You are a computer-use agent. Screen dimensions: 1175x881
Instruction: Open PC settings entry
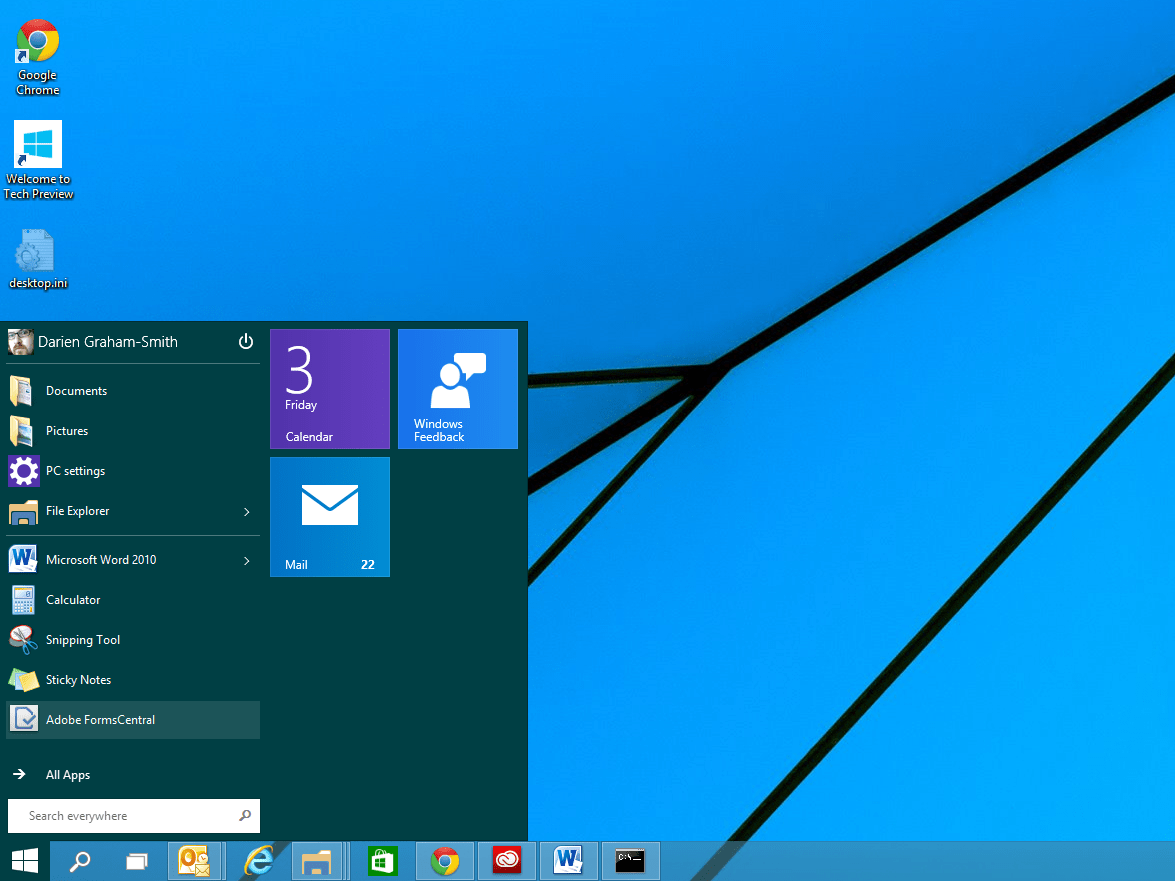pyautogui.click(x=133, y=470)
